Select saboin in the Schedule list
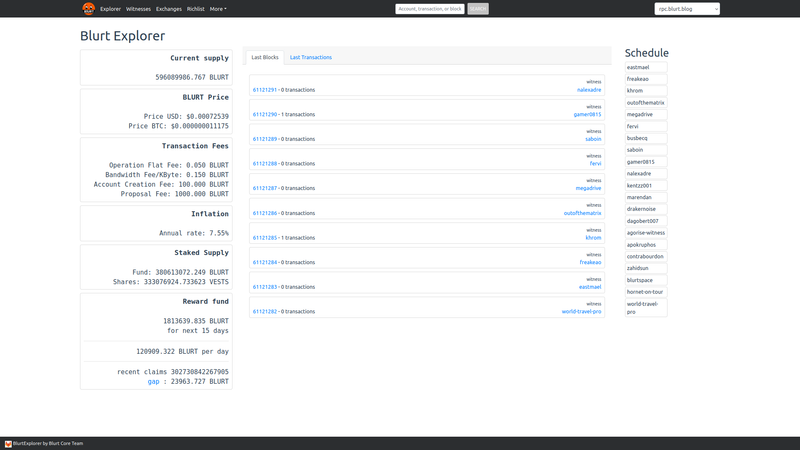The image size is (800, 450). (x=646, y=150)
